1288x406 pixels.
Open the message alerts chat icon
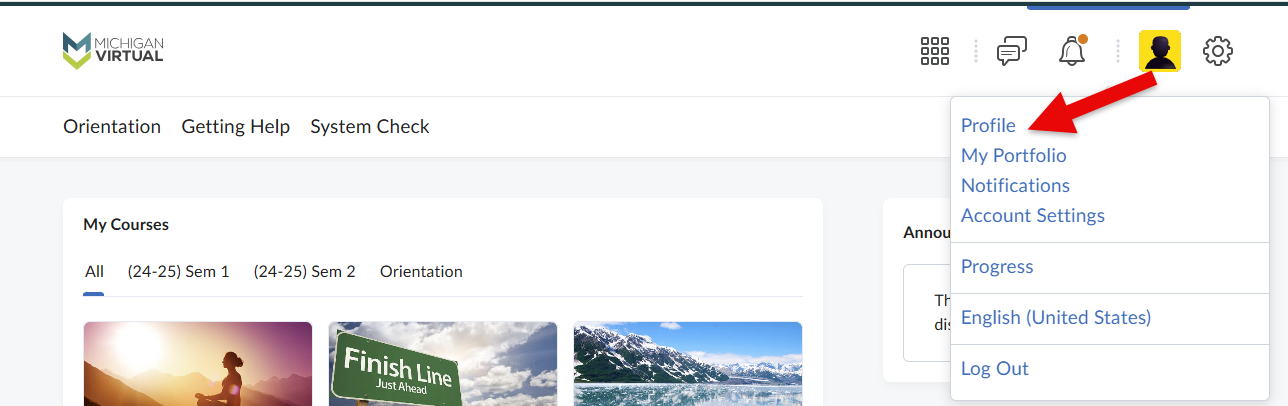click(1012, 51)
